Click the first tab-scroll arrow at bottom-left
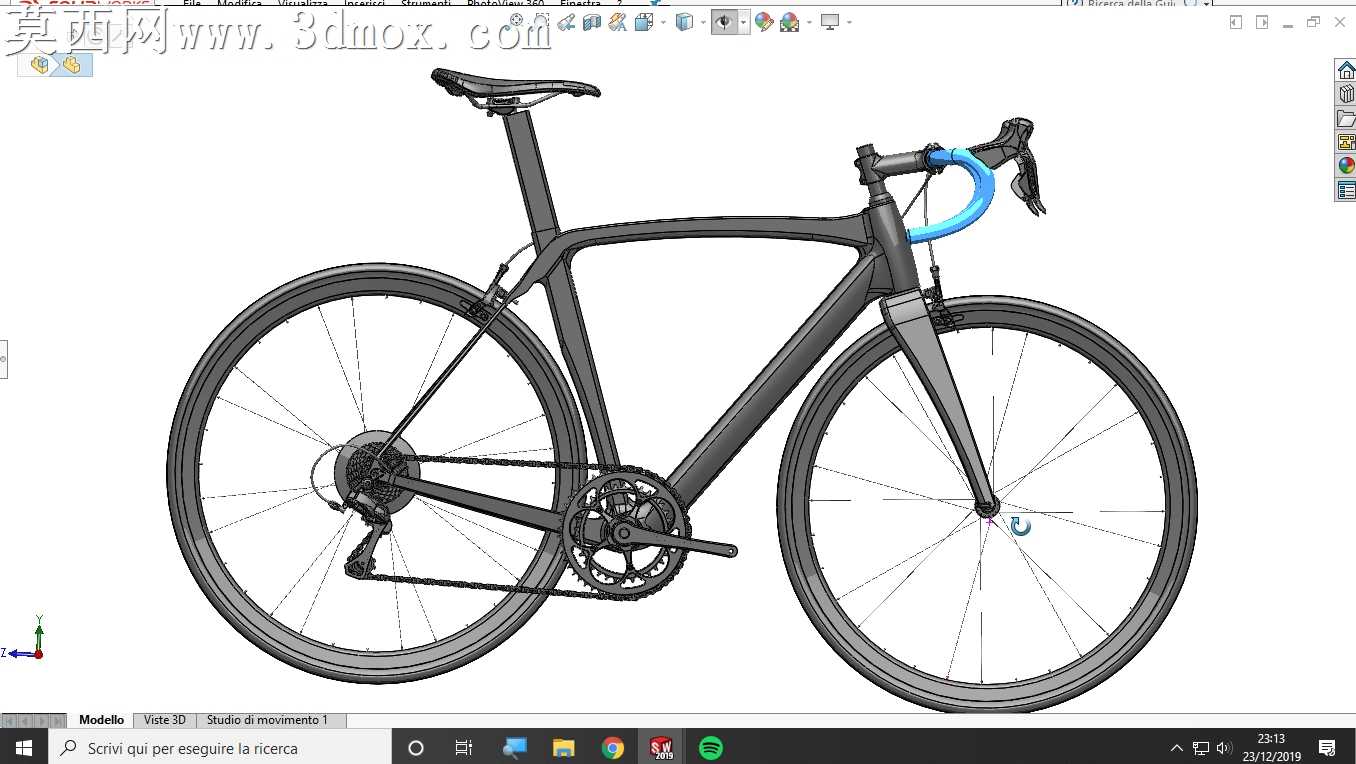The height and width of the screenshot is (764, 1356). 9,720
